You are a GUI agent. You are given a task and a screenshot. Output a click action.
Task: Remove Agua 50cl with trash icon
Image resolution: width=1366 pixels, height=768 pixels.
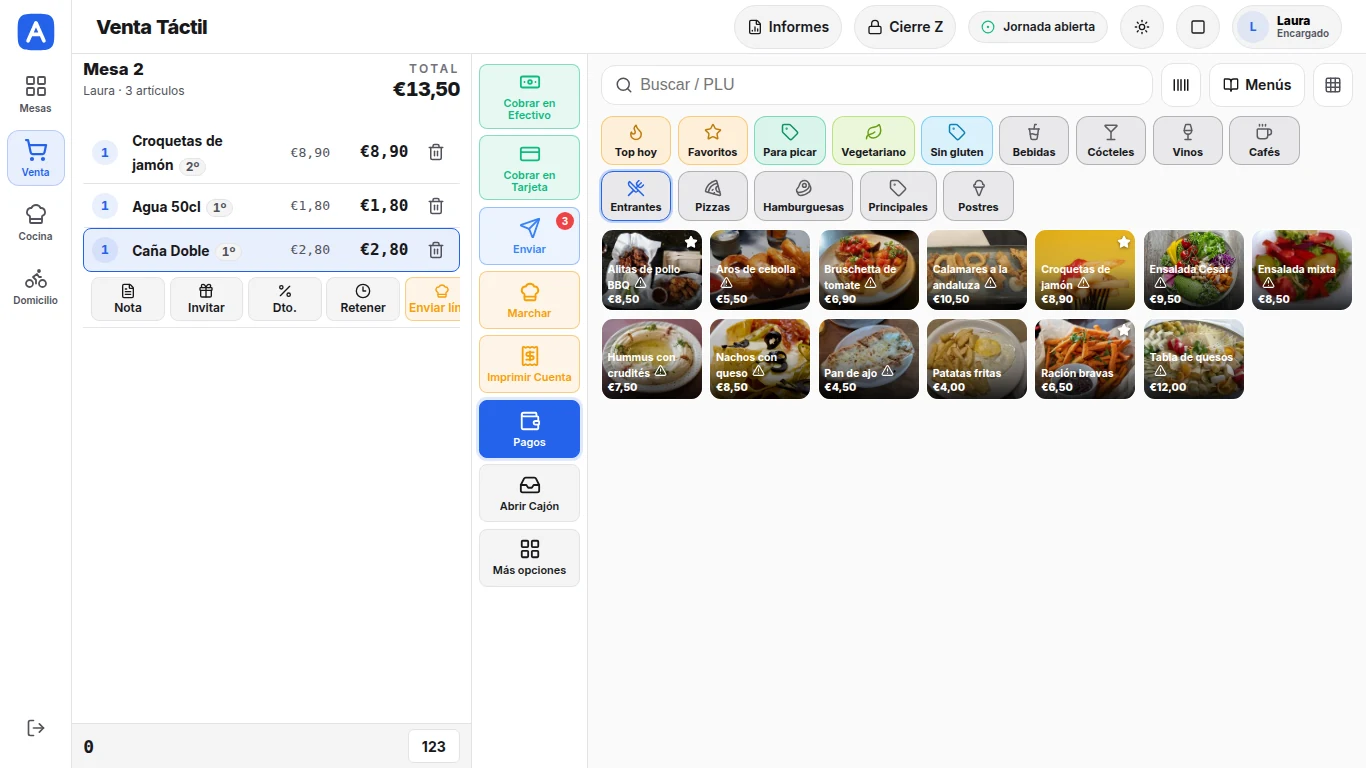pos(436,206)
